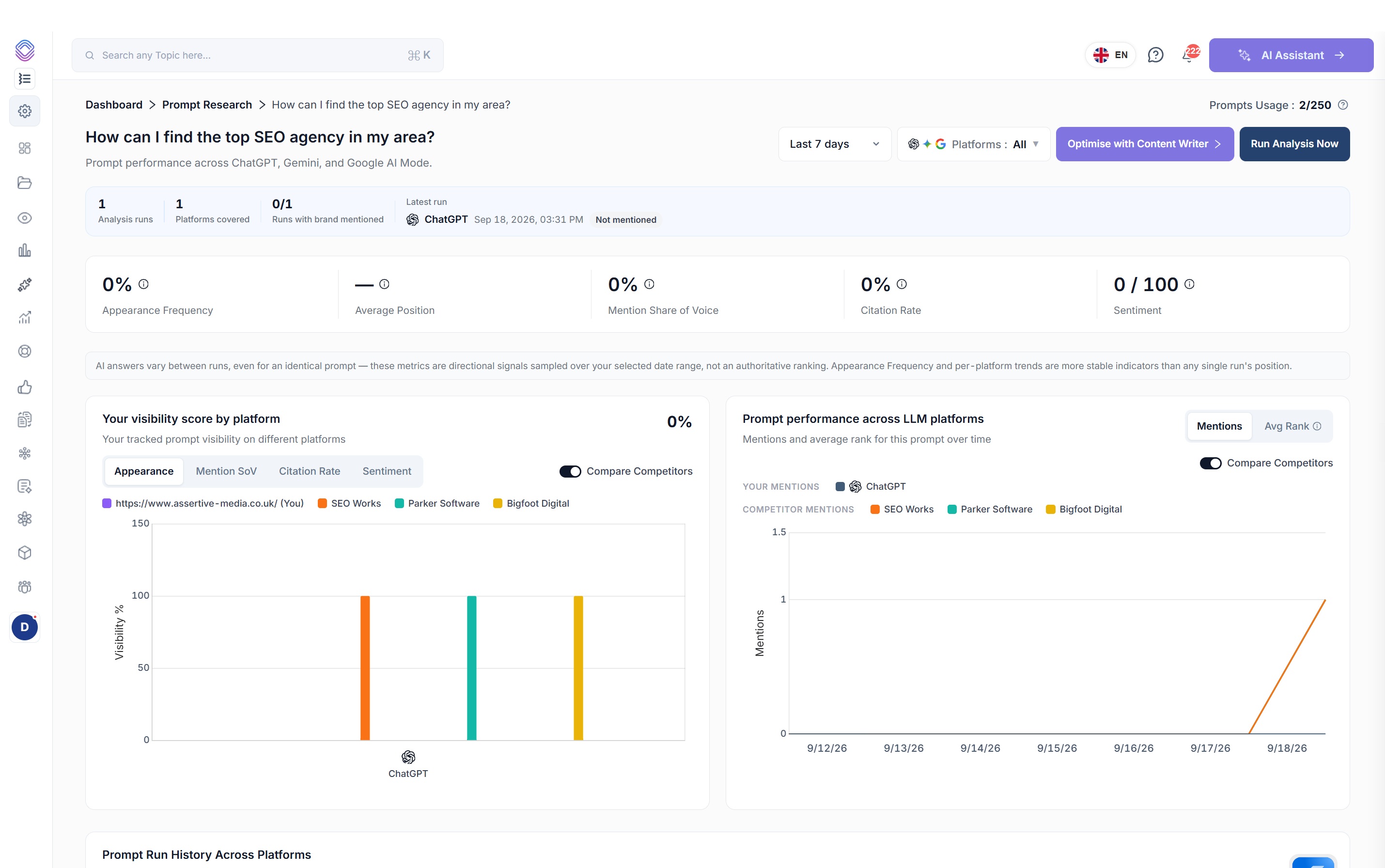Click Run Analysis Now button
Viewport: 1385px width, 868px height.
tap(1294, 144)
